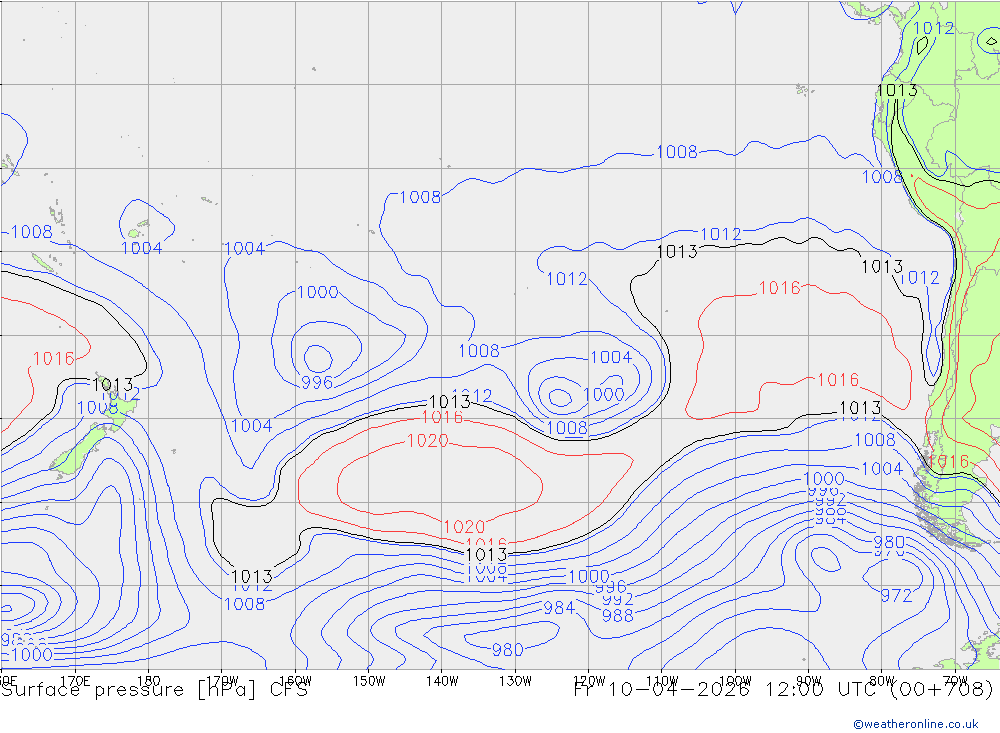Click the "Fr 10-04-2026 12:00 UTC (00+708)" timestamp
The height and width of the screenshot is (733, 1000).
coord(783,690)
